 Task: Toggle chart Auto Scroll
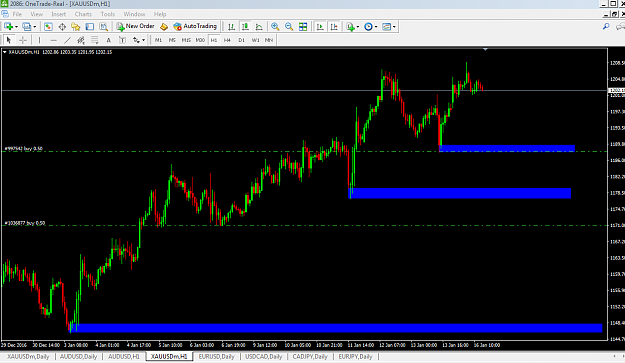[320, 27]
